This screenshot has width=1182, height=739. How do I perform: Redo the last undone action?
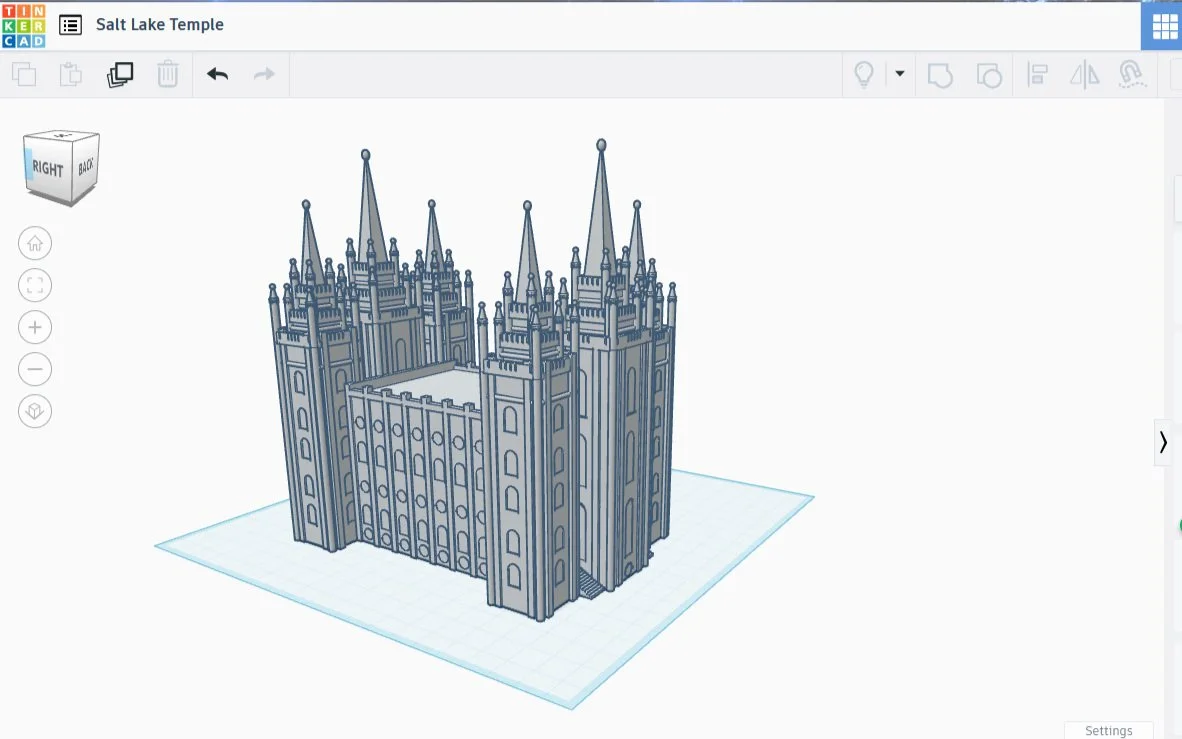264,74
